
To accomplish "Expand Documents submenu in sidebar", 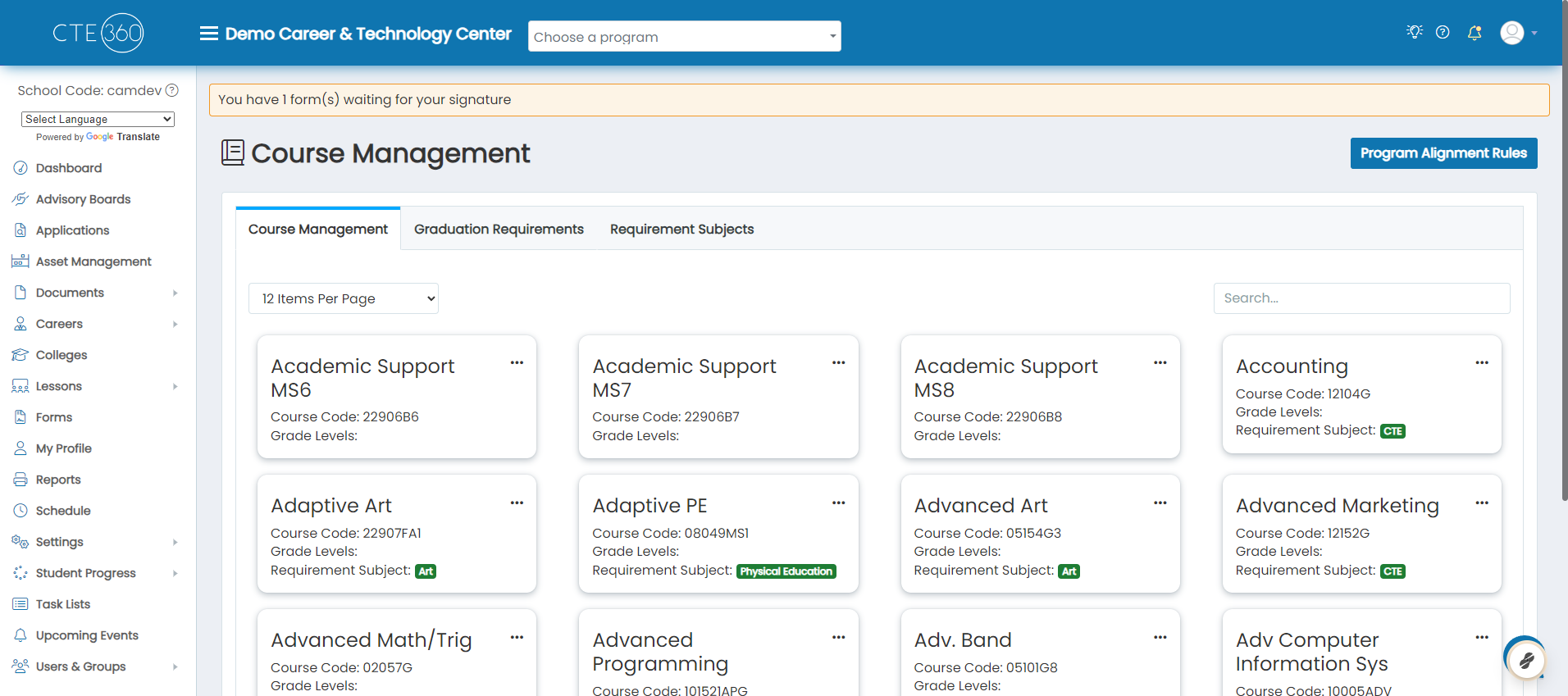I will (x=175, y=293).
